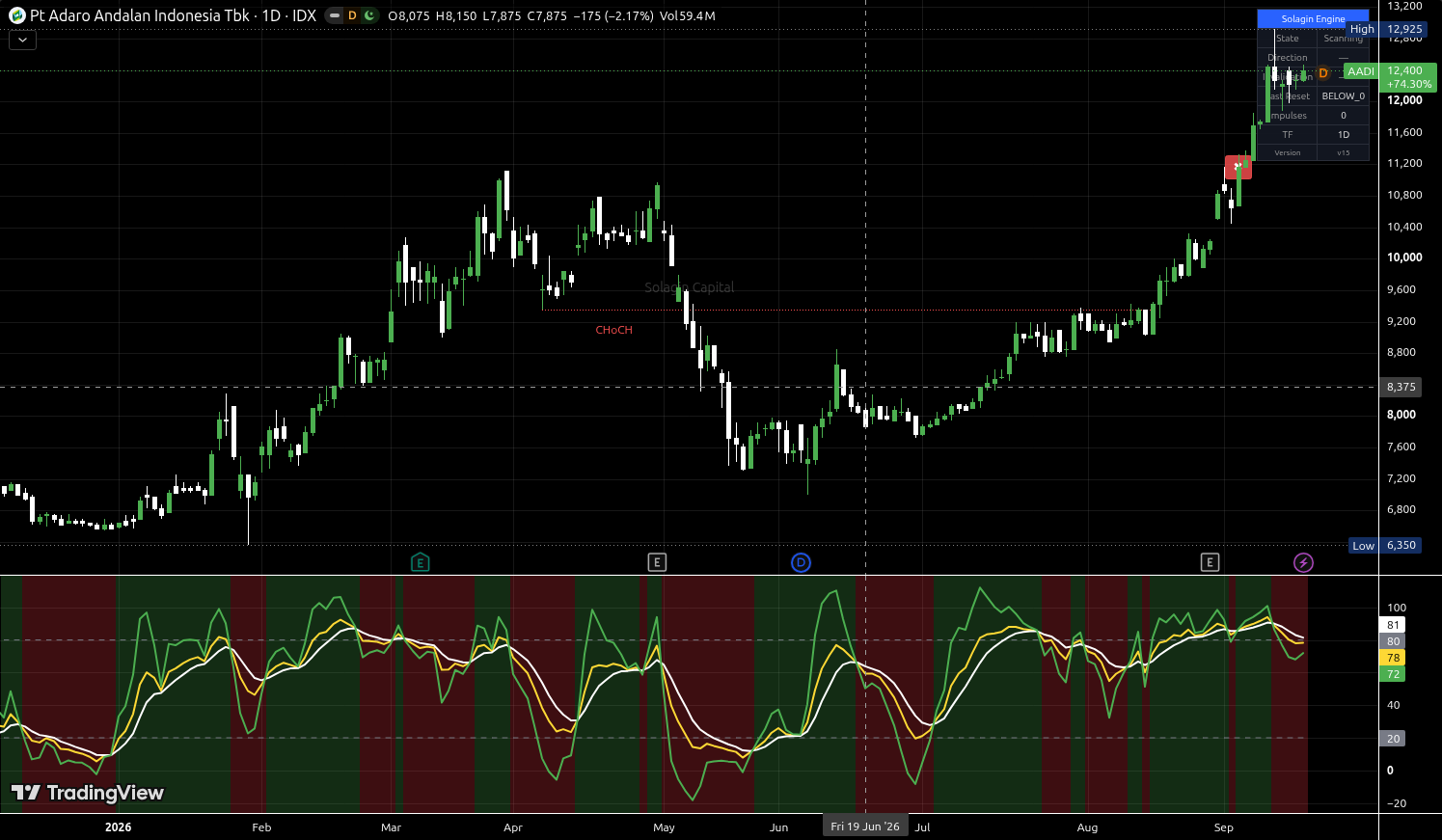The height and width of the screenshot is (840, 1442).
Task: Click the green moon session icon in the status pill
Action: pos(369,15)
